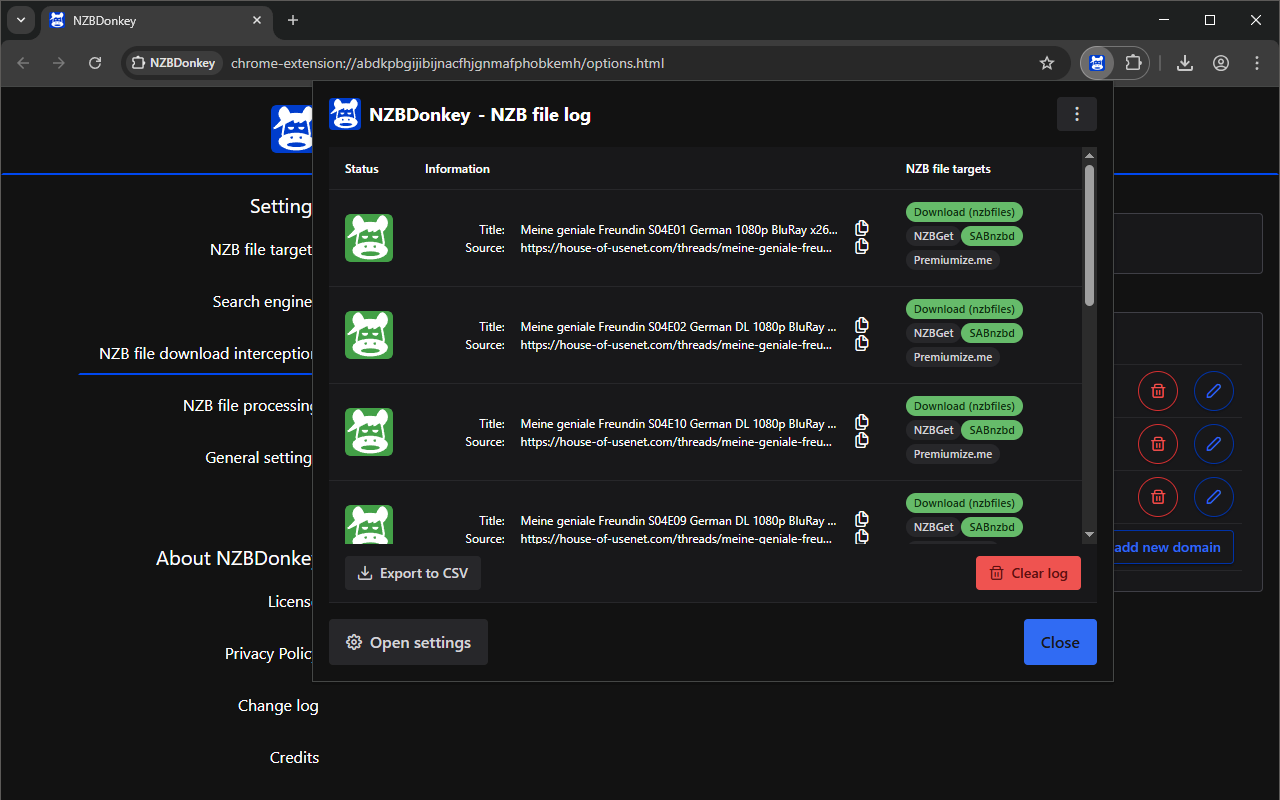Select NZB file download interception section
The height and width of the screenshot is (800, 1280).
click(206, 354)
